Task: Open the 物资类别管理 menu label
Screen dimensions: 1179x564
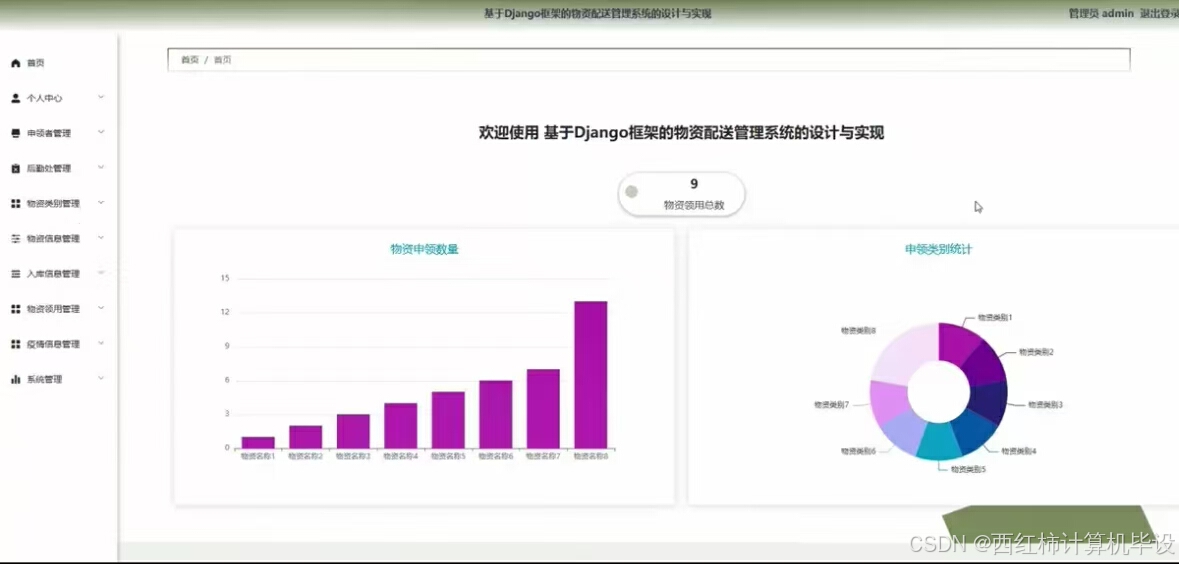Action: [x=53, y=204]
